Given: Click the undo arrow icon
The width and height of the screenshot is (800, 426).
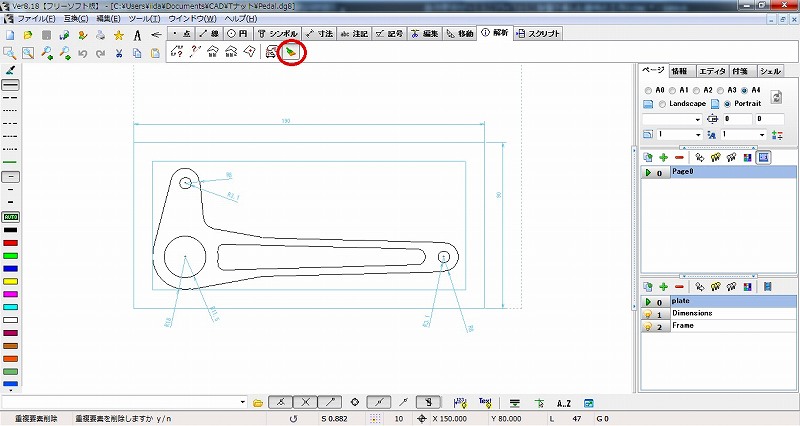Looking at the screenshot, I should click(82, 52).
